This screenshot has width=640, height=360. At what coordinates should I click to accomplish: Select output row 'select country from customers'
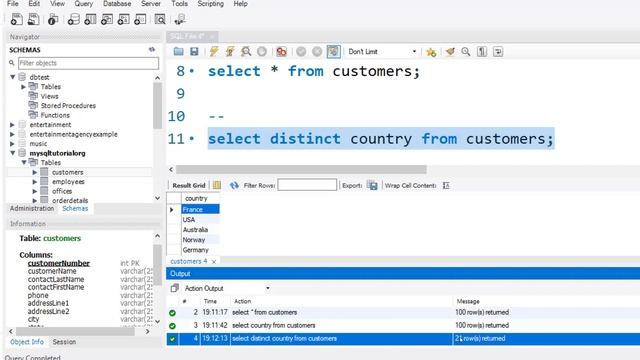[x=403, y=325]
